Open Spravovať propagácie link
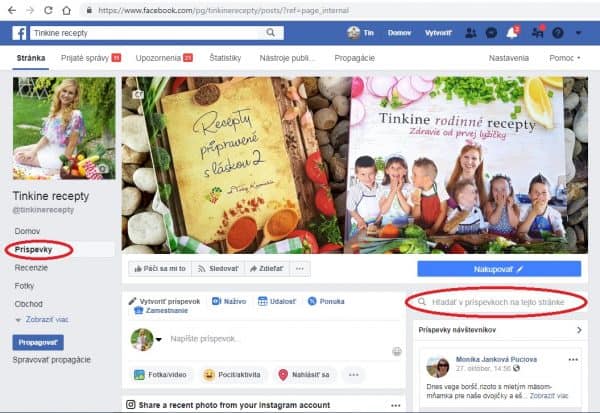The width and height of the screenshot is (600, 413). tap(52, 360)
